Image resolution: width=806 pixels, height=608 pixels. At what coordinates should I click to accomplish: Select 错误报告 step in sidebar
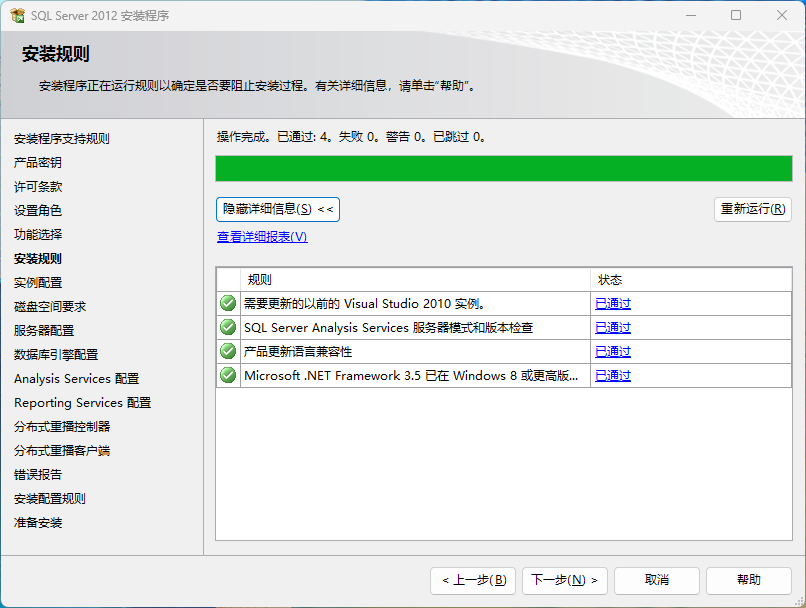click(38, 475)
